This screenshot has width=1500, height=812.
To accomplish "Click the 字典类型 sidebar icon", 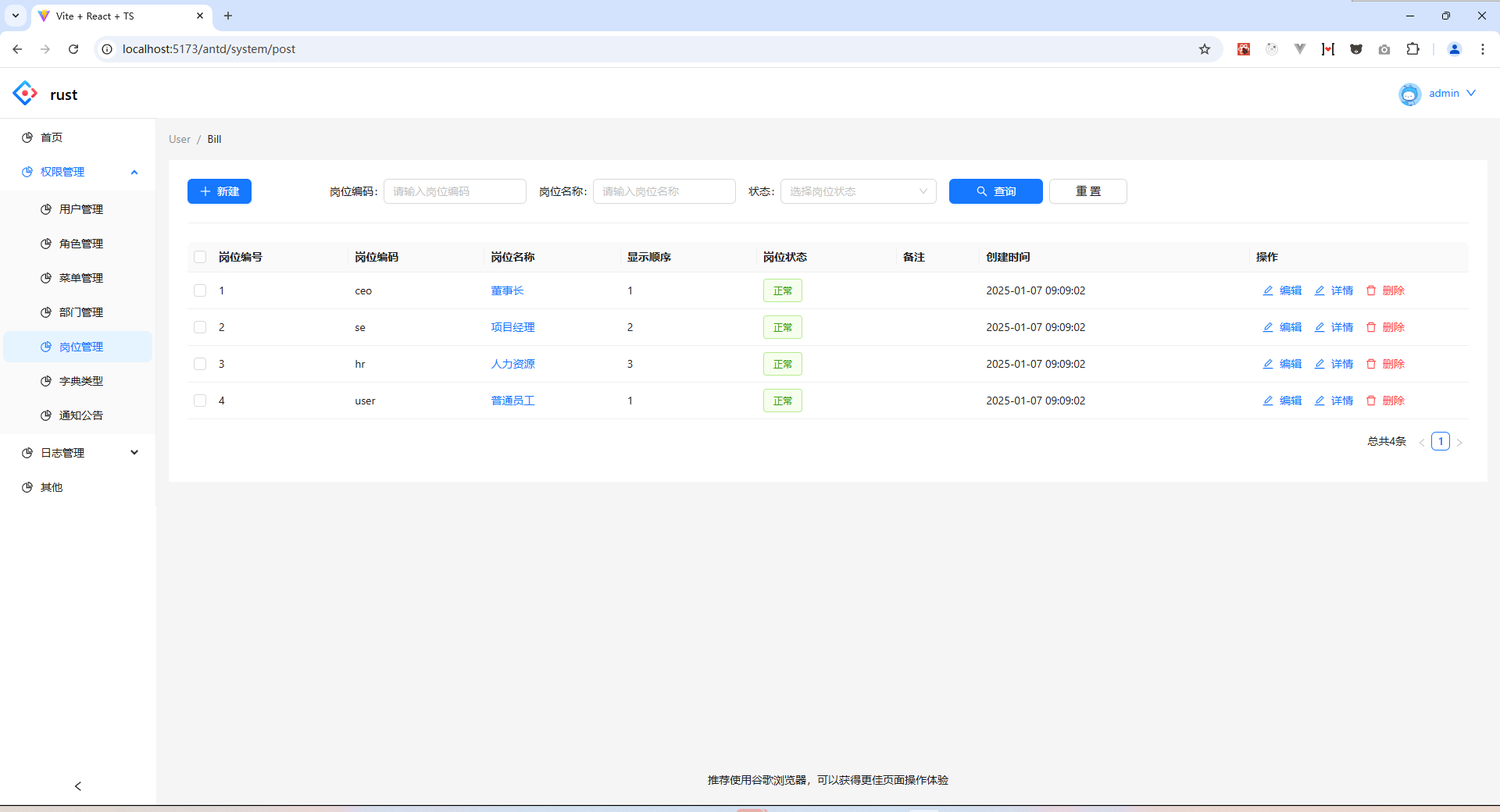I will 46,381.
